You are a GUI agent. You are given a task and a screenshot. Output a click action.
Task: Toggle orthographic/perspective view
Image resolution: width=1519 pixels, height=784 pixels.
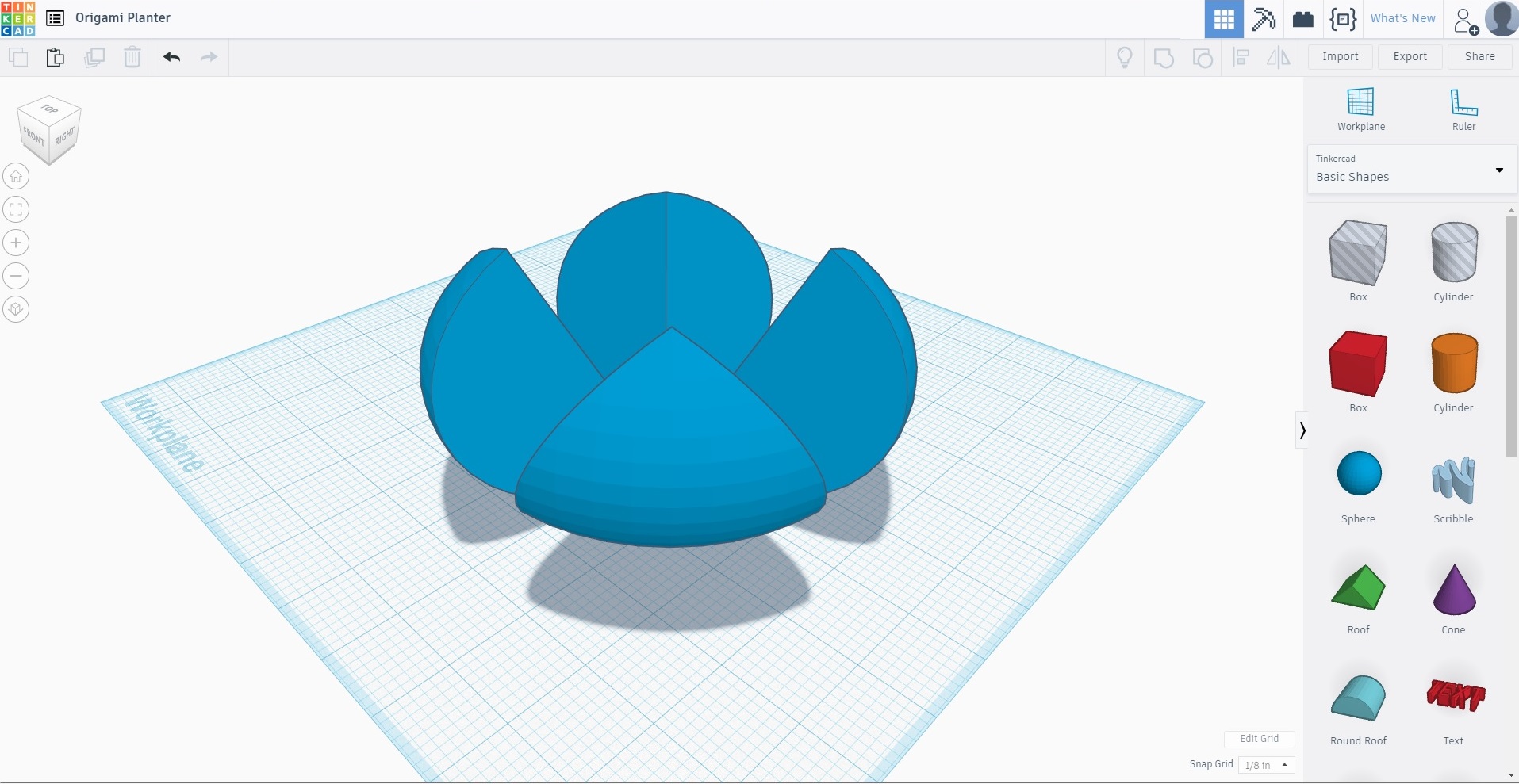(16, 309)
